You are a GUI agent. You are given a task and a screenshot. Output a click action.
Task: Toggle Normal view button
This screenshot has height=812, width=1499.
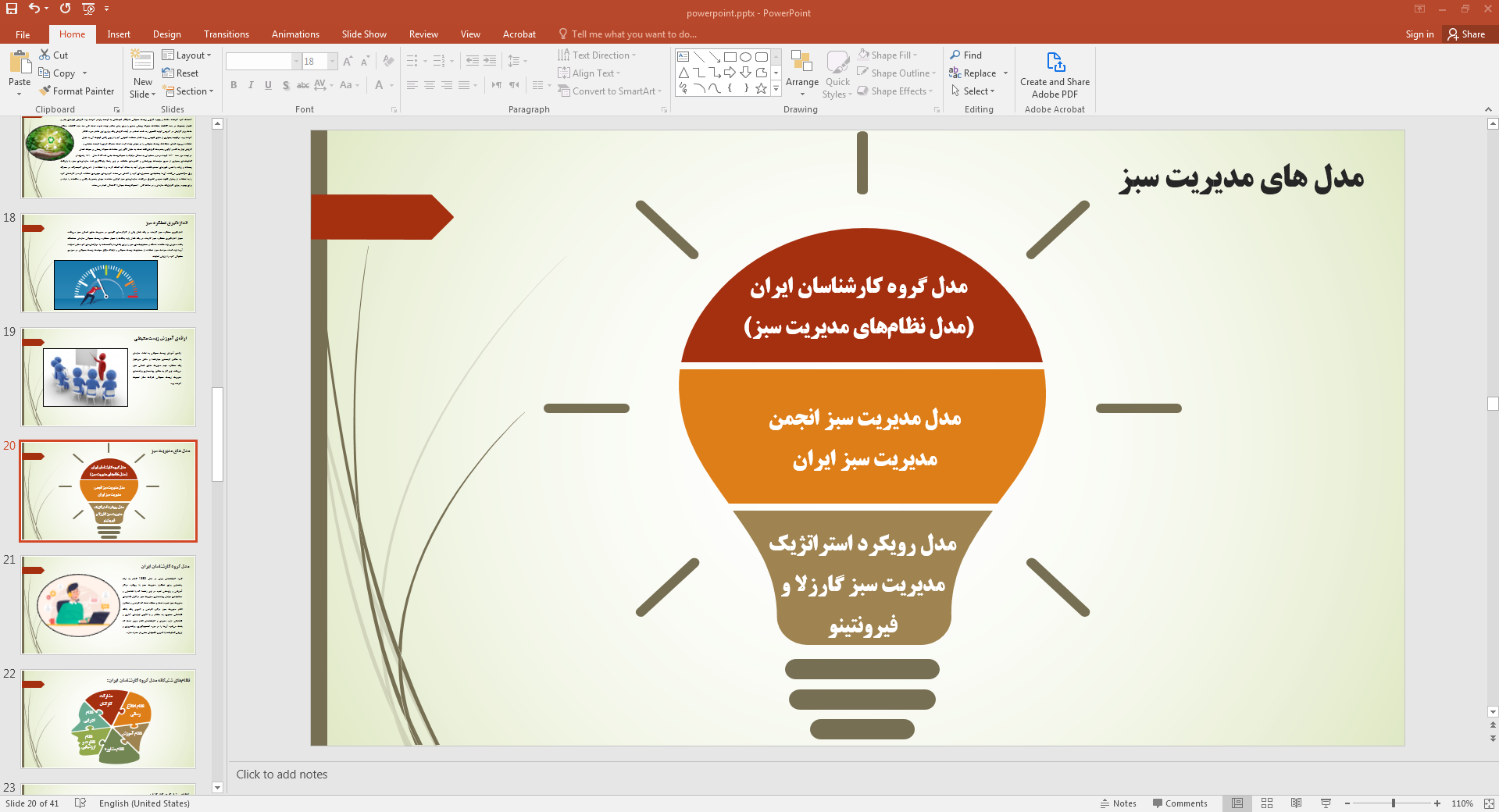1237,803
